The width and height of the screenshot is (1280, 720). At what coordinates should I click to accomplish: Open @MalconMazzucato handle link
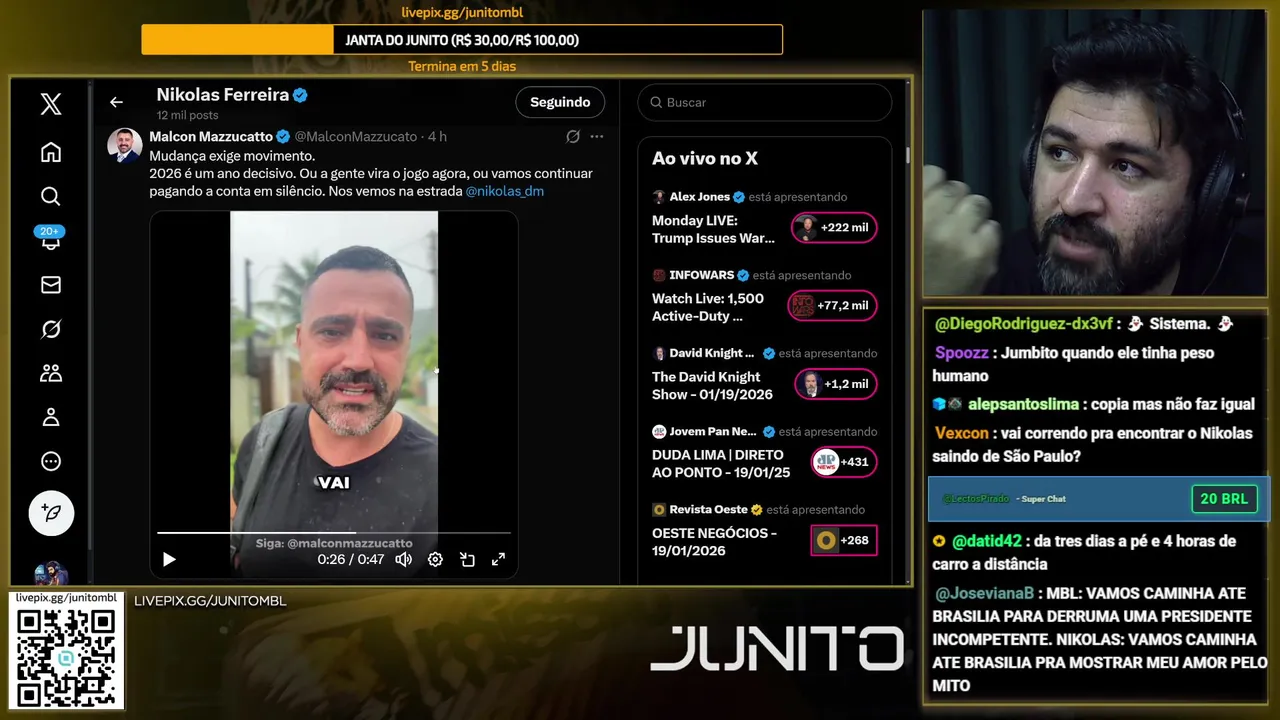click(355, 136)
